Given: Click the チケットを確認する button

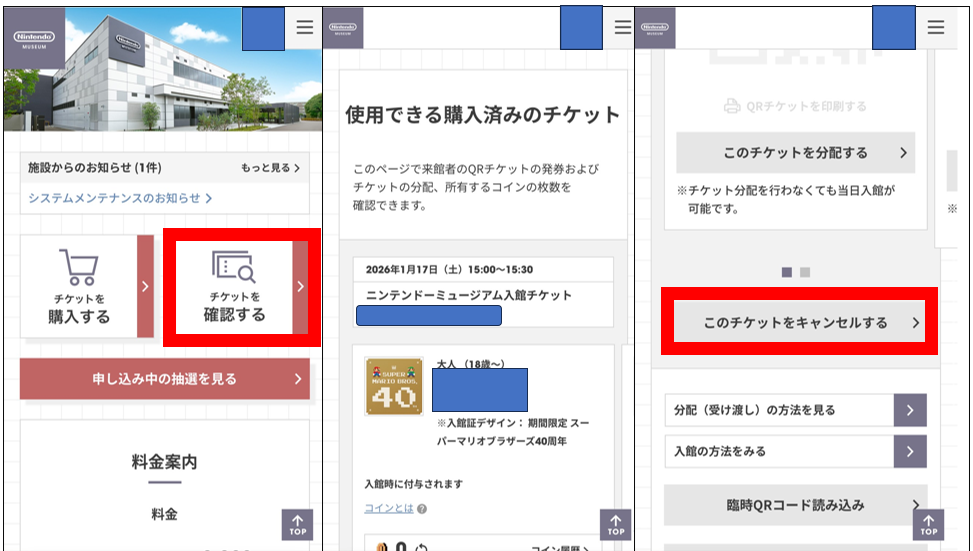Looking at the screenshot, I should [241, 286].
